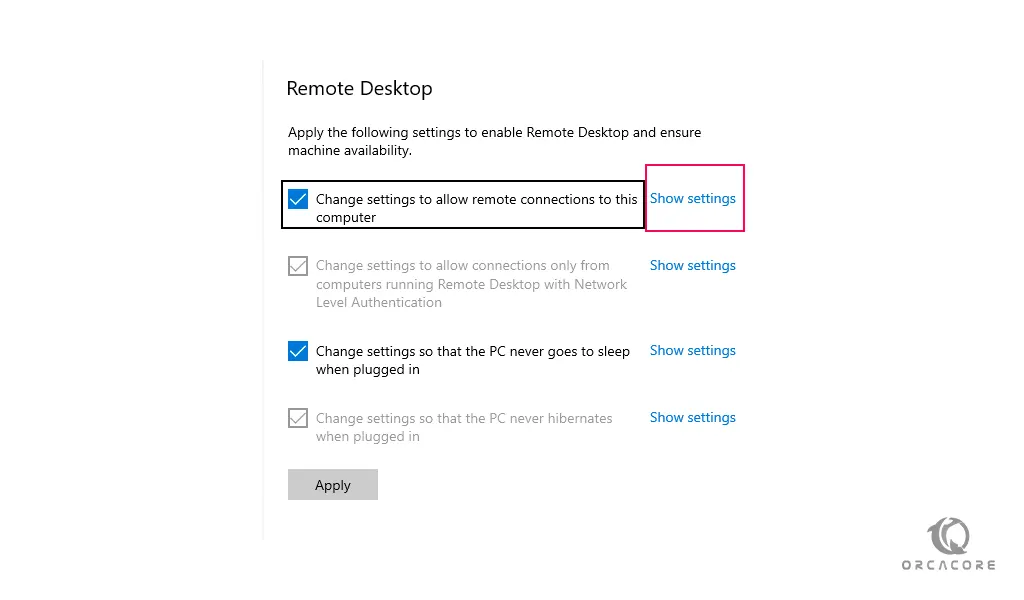Click the vertical divider left of the panel

coord(263,300)
